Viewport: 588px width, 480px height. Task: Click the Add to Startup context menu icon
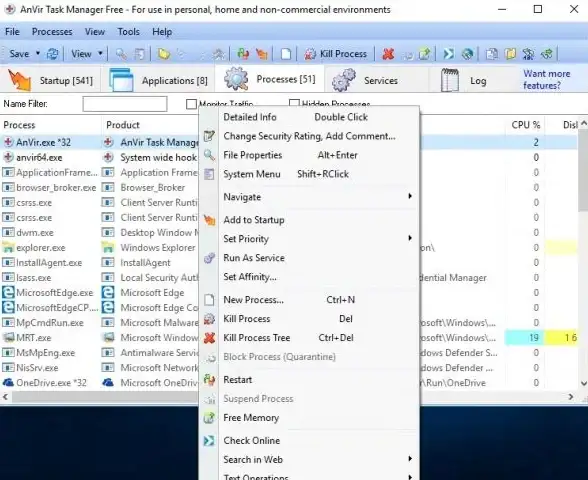(209, 220)
